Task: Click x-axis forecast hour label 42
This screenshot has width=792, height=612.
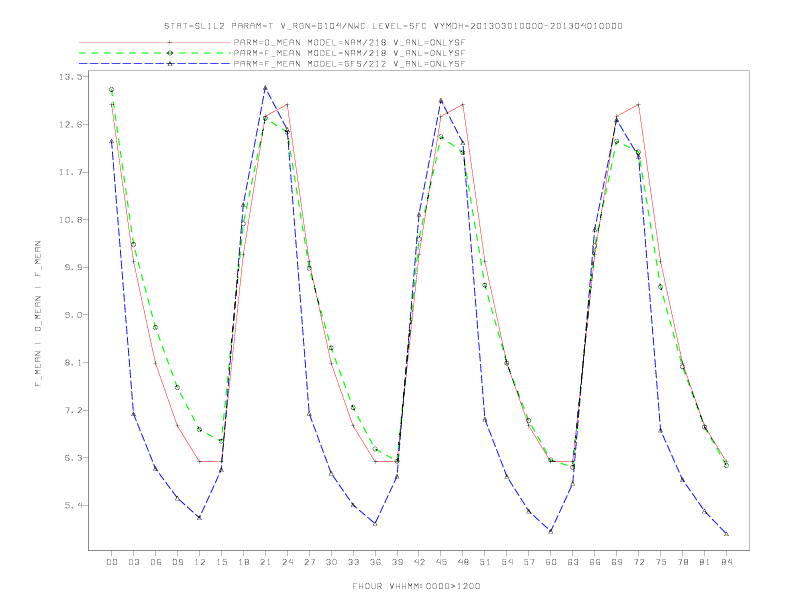Action: coord(419,562)
